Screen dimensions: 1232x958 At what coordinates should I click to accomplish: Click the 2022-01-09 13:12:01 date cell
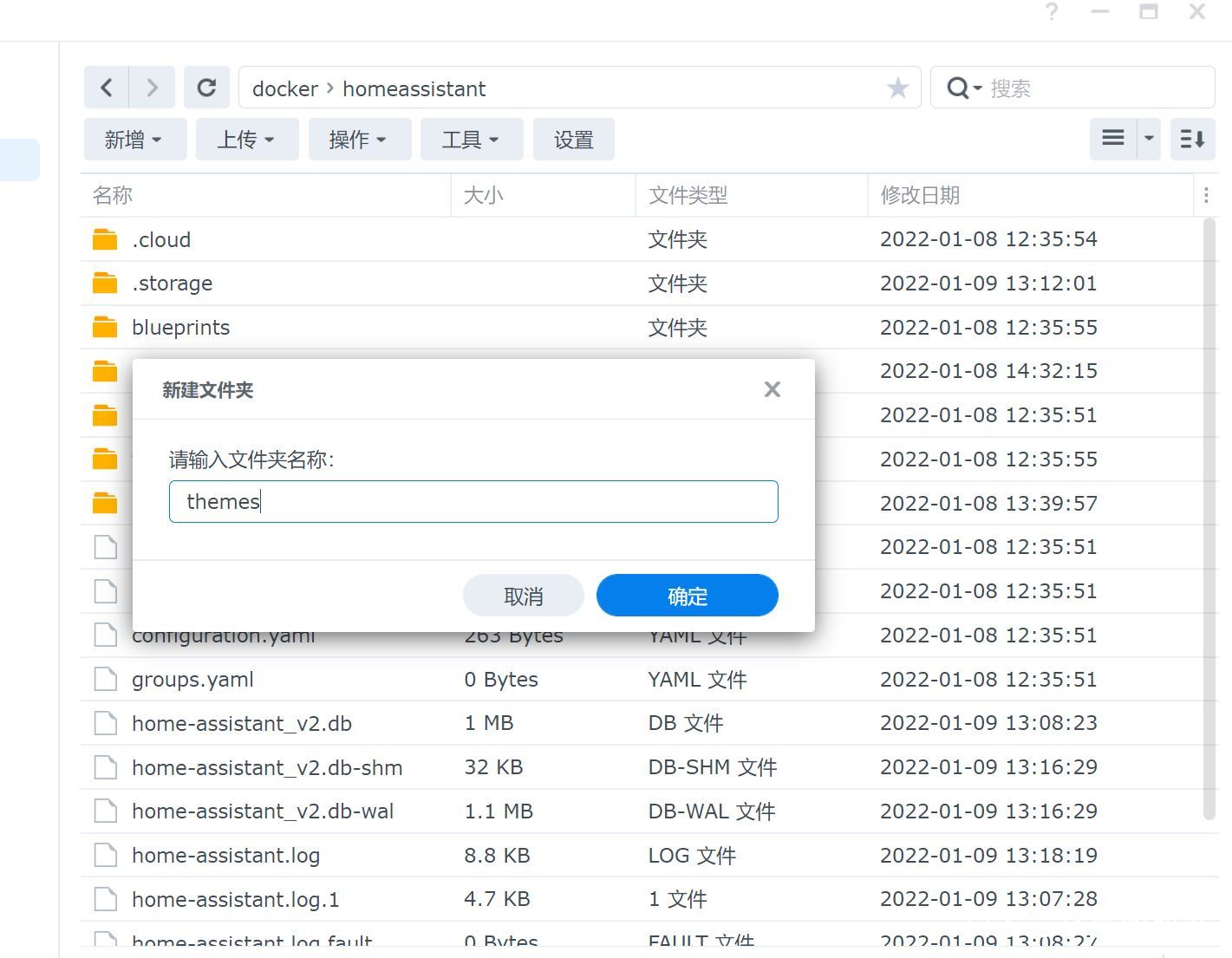click(x=988, y=283)
